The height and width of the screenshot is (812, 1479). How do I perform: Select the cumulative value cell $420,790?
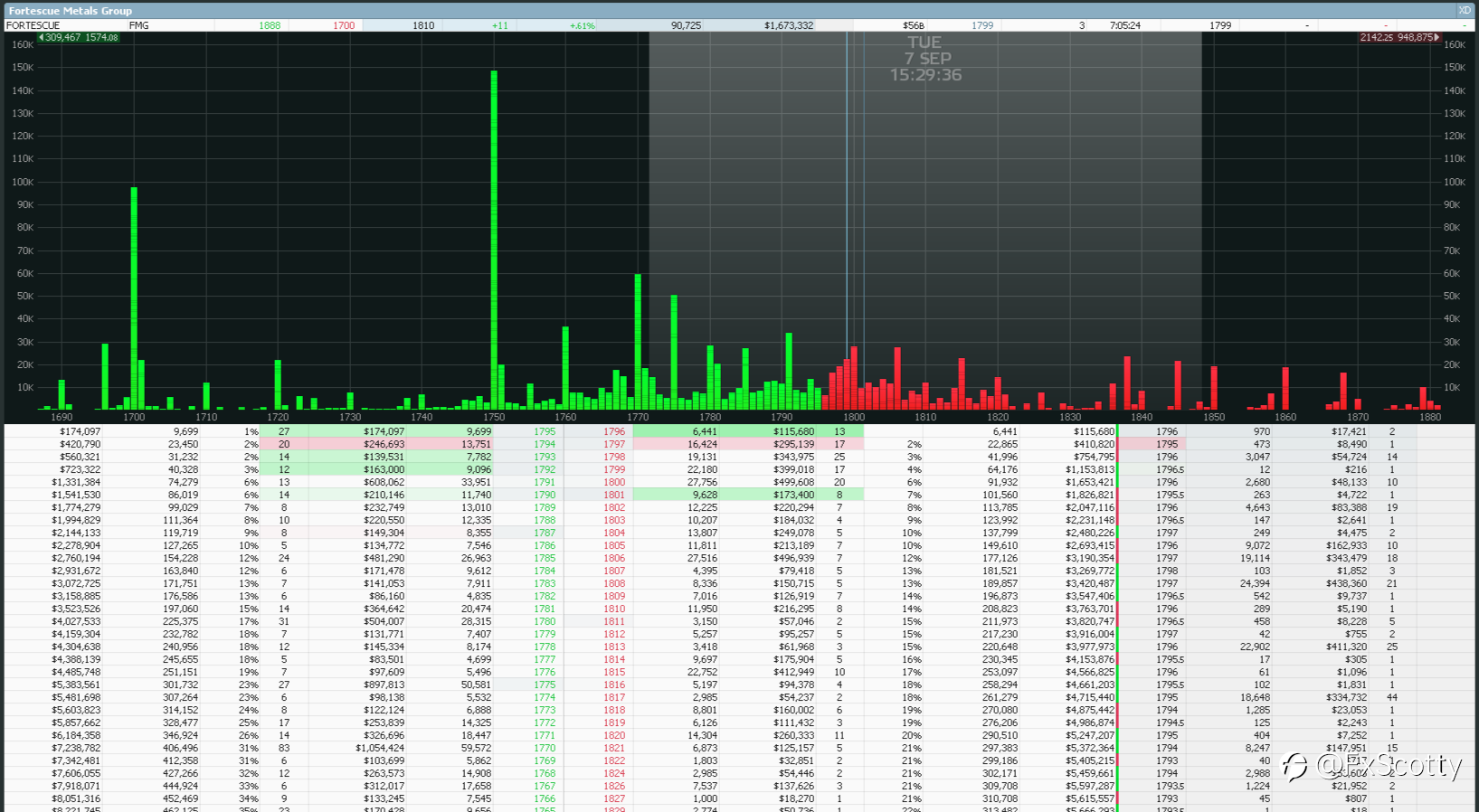81,444
